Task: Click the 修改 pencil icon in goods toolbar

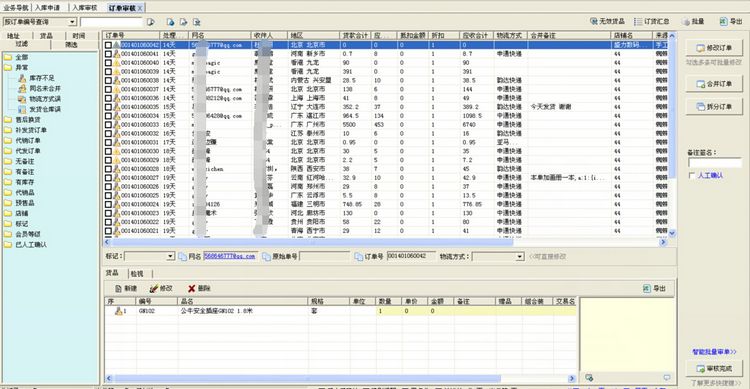Action: coord(154,289)
